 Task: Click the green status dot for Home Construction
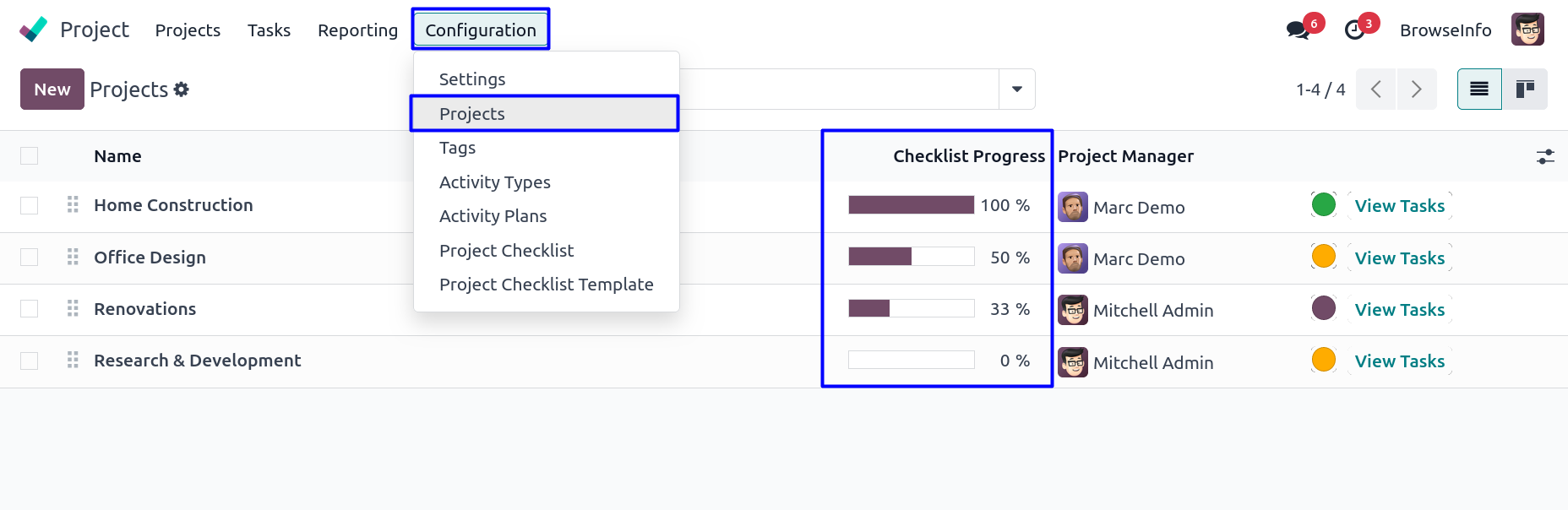(x=1323, y=205)
